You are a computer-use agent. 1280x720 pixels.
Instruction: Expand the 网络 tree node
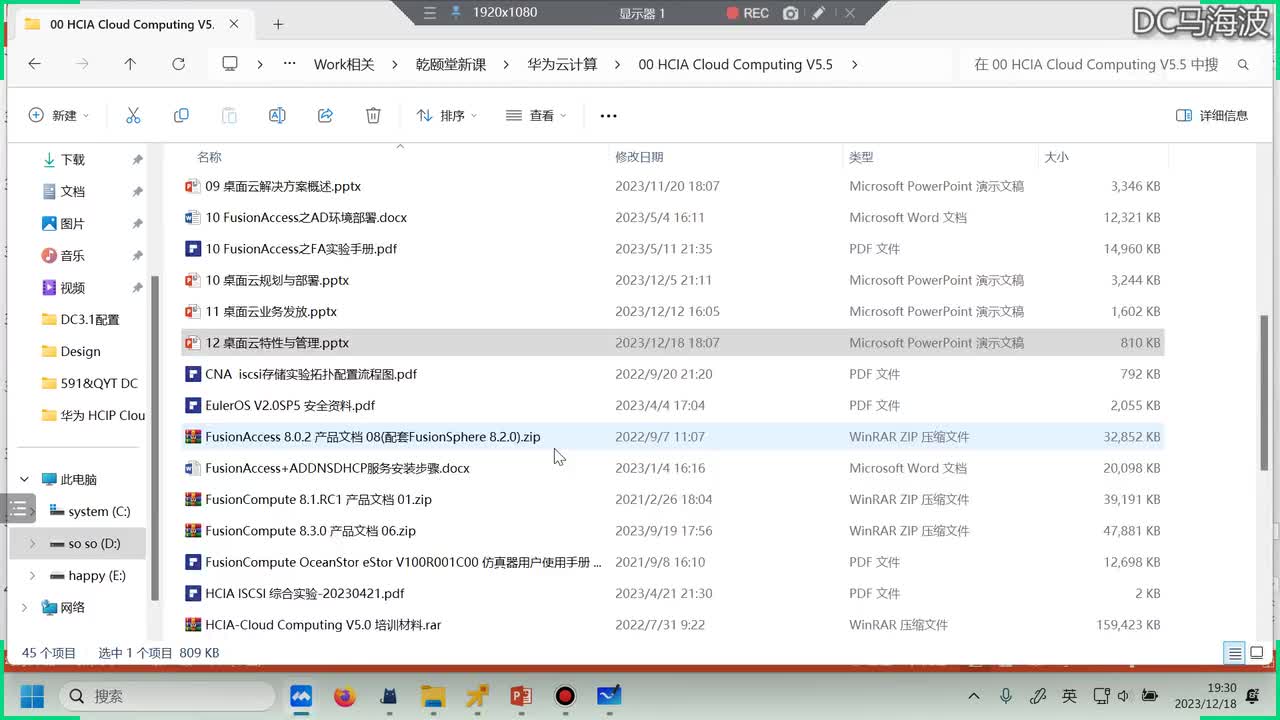coord(25,608)
